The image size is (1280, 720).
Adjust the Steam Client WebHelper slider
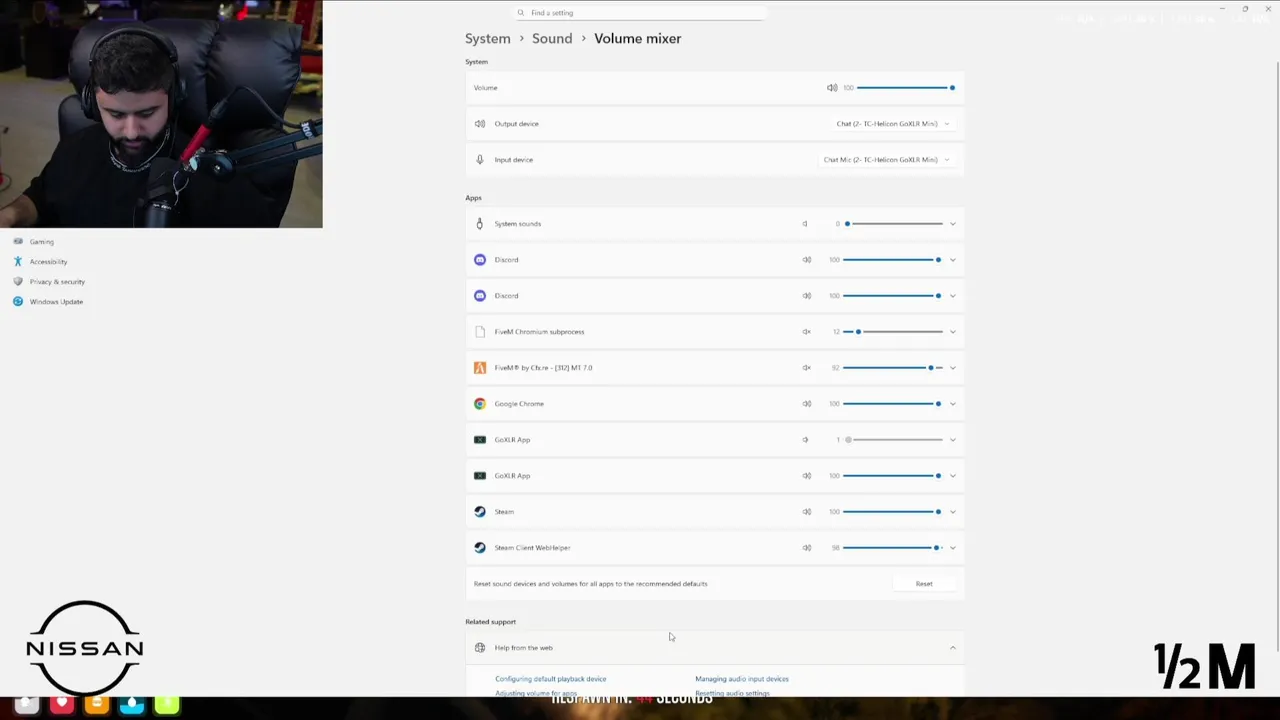tap(892, 548)
